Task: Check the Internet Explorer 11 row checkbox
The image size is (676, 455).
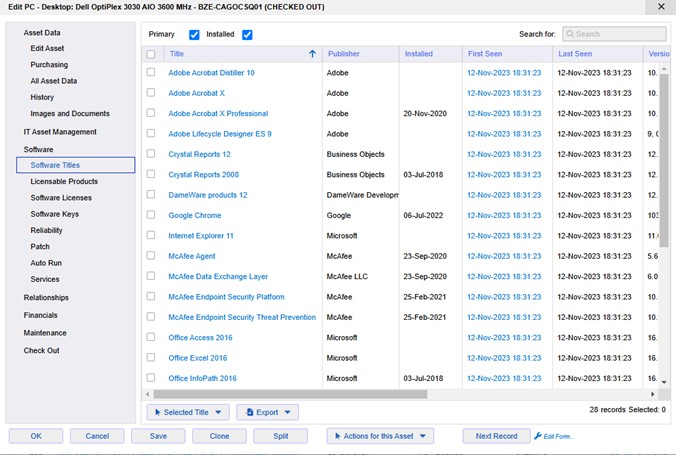Action: coord(151,235)
